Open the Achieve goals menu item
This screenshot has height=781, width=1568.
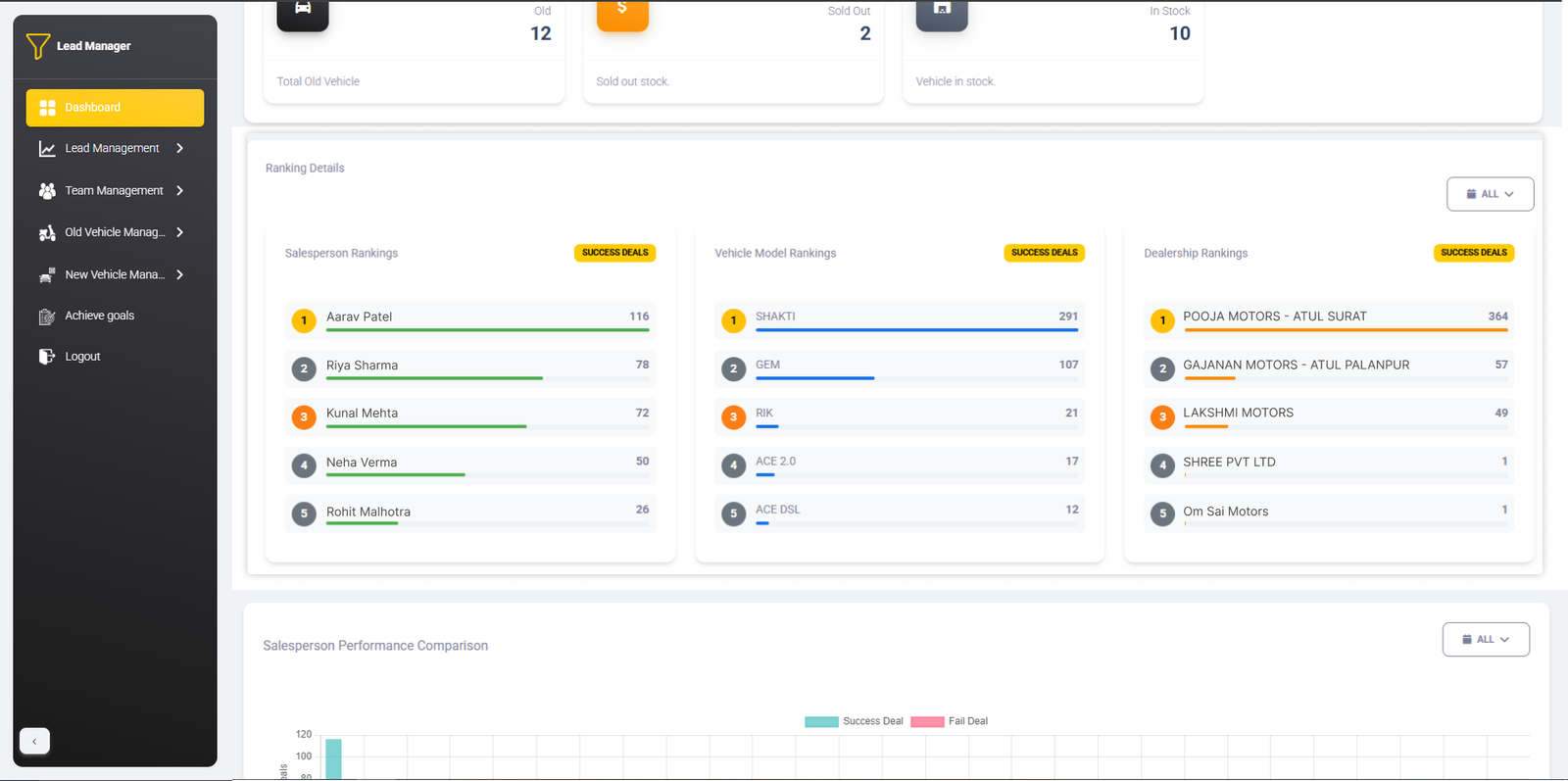pyautogui.click(x=100, y=316)
